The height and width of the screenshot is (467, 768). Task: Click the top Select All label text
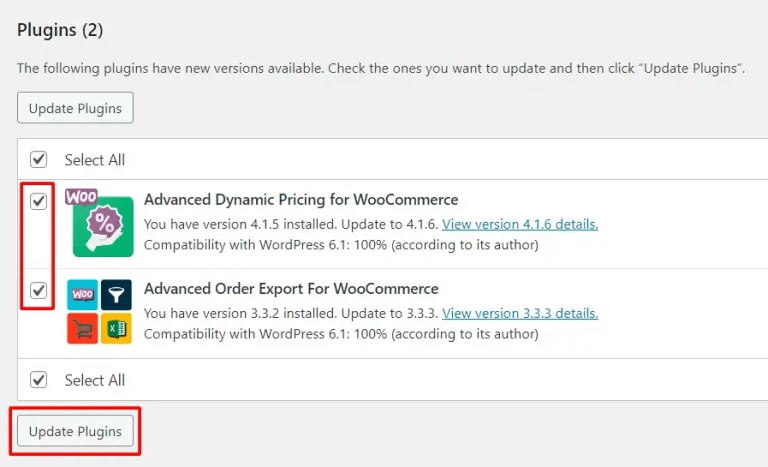[95, 160]
